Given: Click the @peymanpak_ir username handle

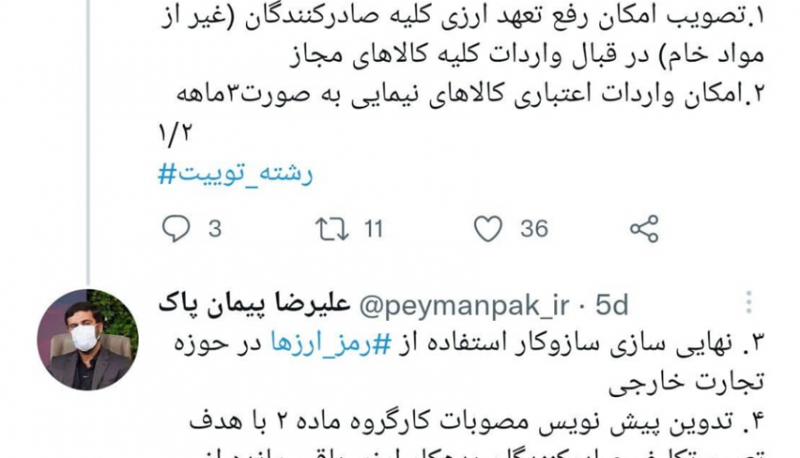Looking at the screenshot, I should pyautogui.click(x=464, y=306).
